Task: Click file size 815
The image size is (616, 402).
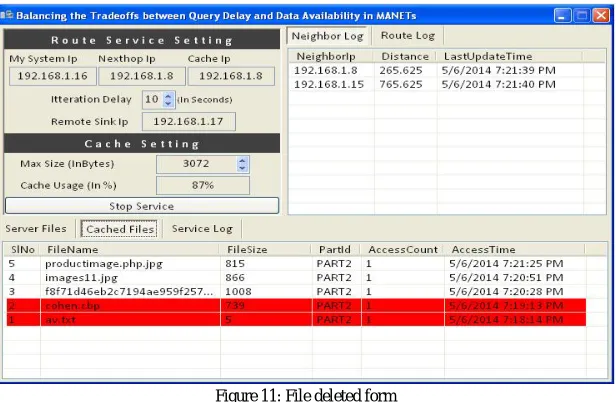Action: tap(235, 264)
